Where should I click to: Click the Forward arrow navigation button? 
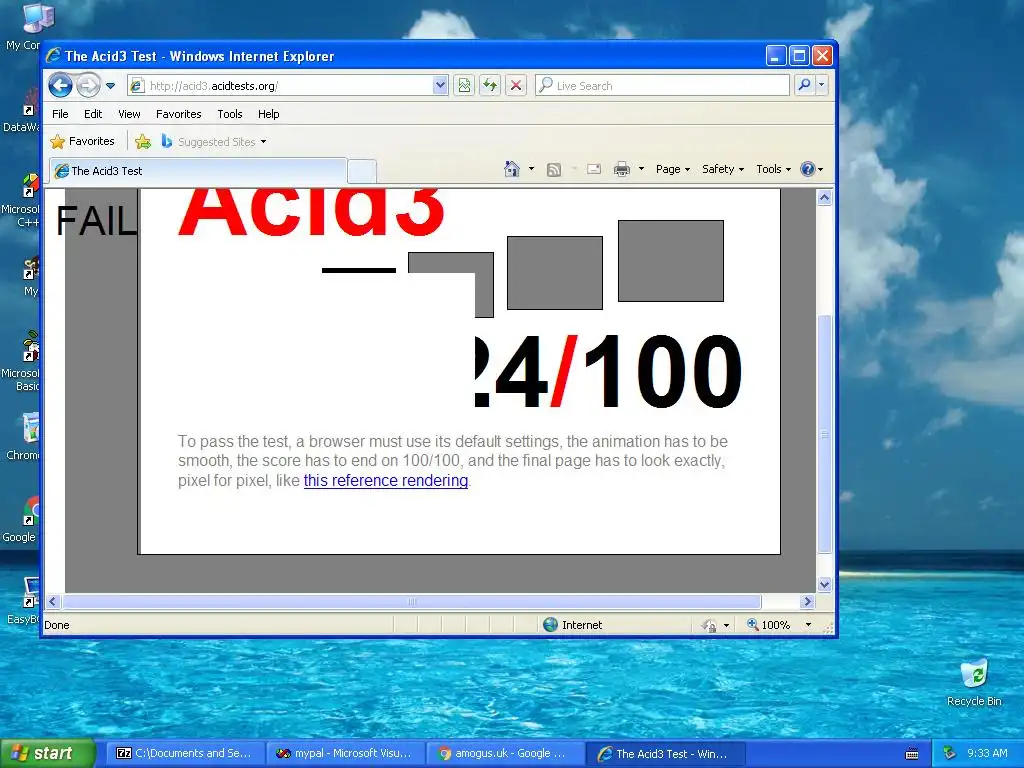[88, 85]
